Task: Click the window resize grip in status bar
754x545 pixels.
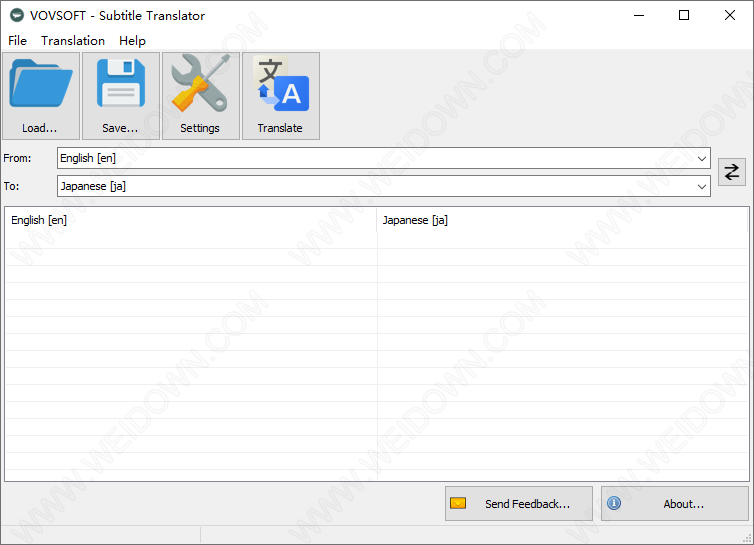Action: (748, 539)
